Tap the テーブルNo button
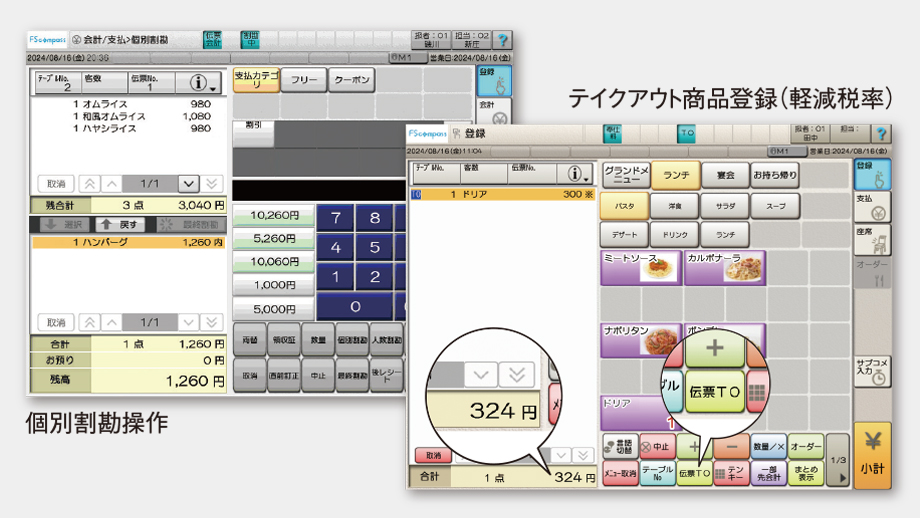 point(657,473)
